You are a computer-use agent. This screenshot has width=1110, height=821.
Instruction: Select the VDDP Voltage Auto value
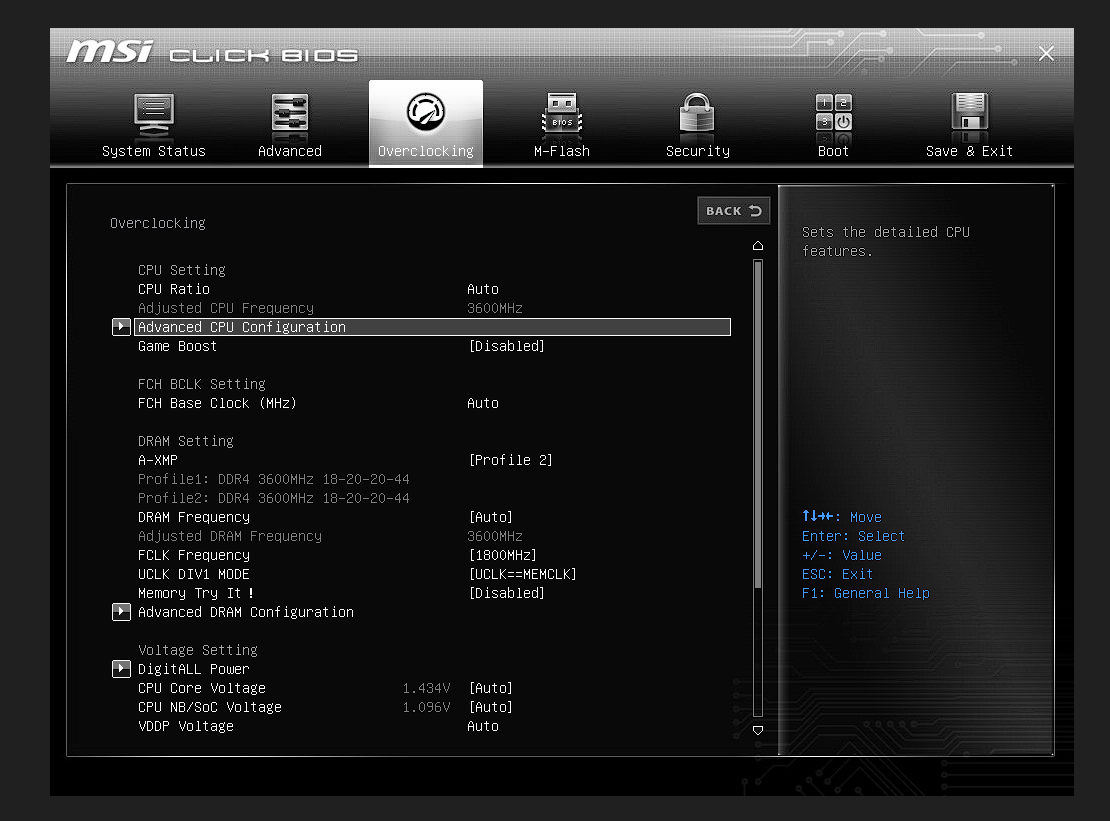tap(483, 726)
